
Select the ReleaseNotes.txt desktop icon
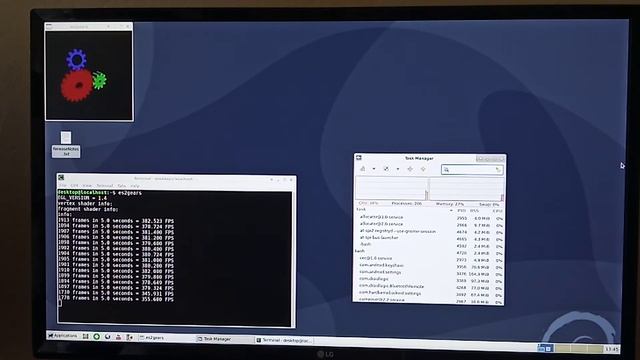tap(66, 144)
